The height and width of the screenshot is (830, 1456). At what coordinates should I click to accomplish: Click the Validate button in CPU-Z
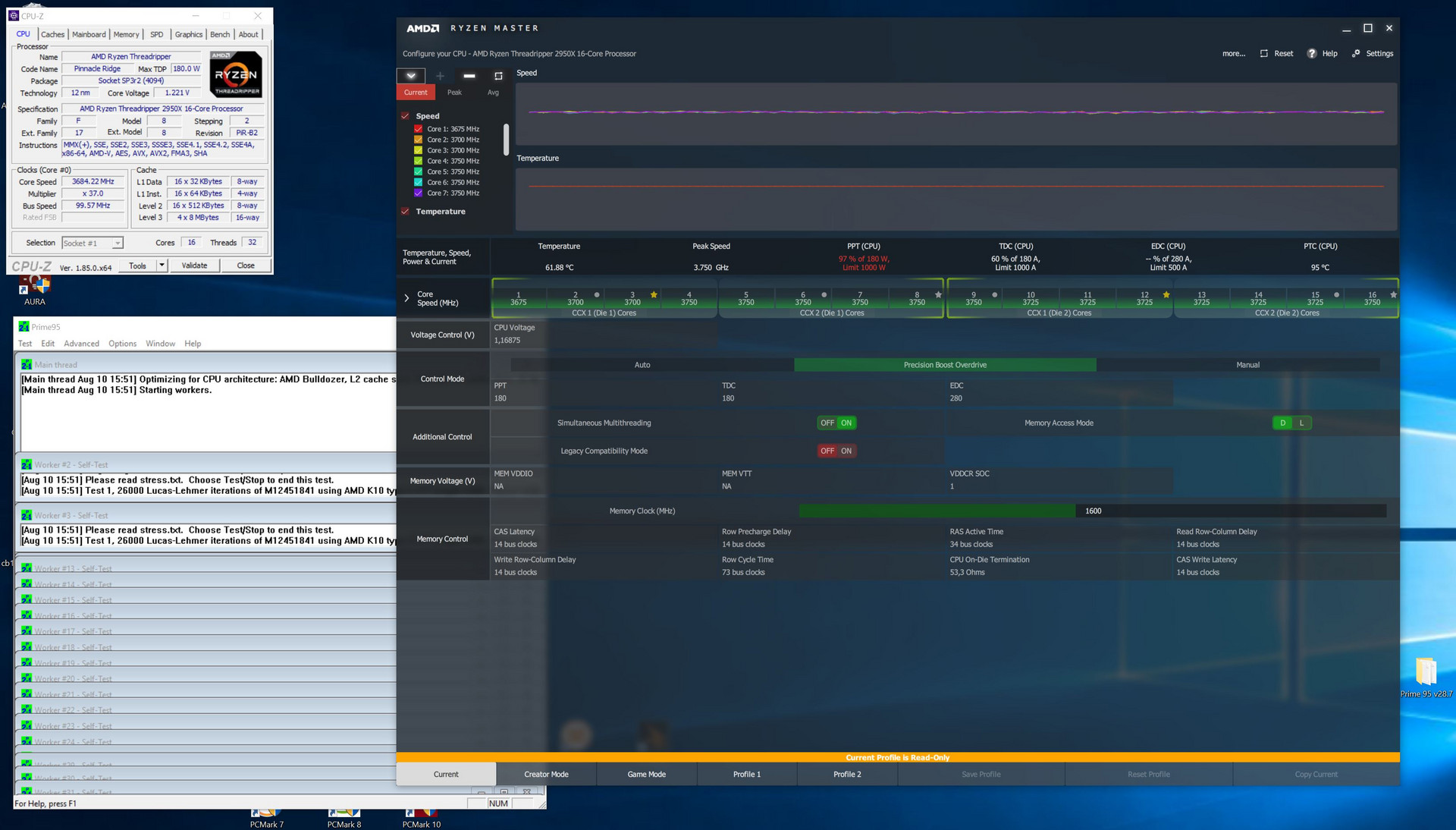coord(194,266)
